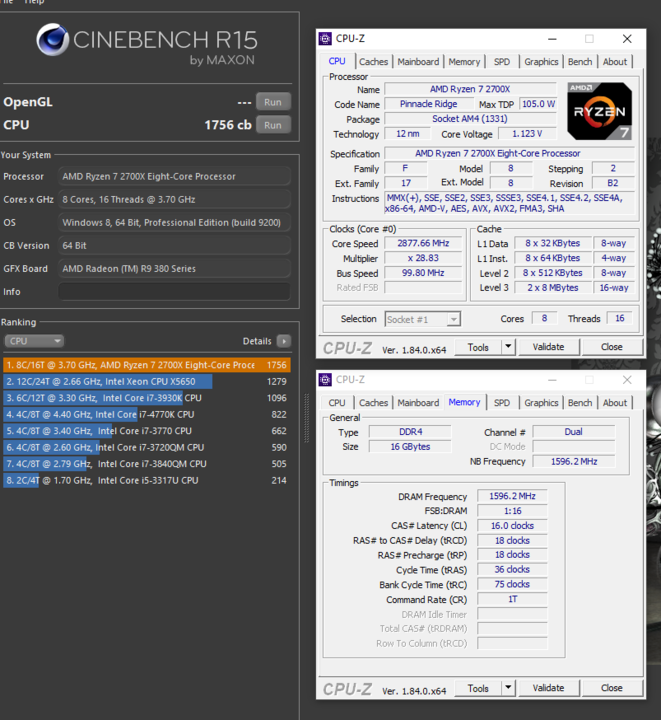
Task: Open About tab in the top CPU-Z window
Action: (x=615, y=62)
